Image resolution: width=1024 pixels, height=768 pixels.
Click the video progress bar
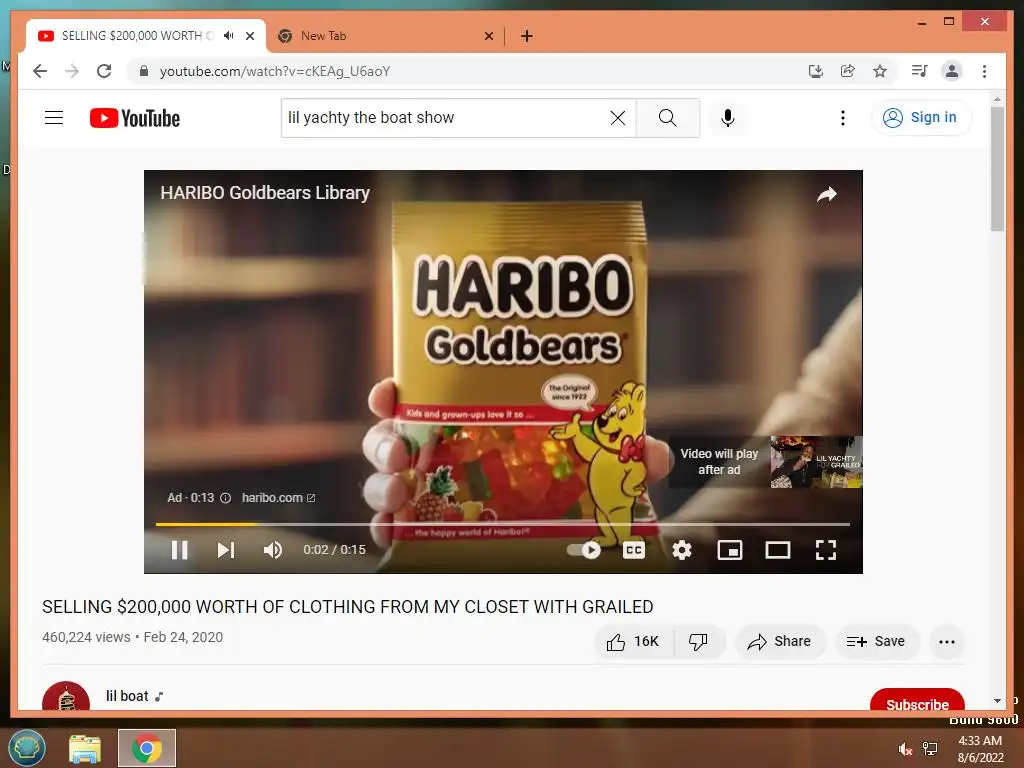click(503, 524)
